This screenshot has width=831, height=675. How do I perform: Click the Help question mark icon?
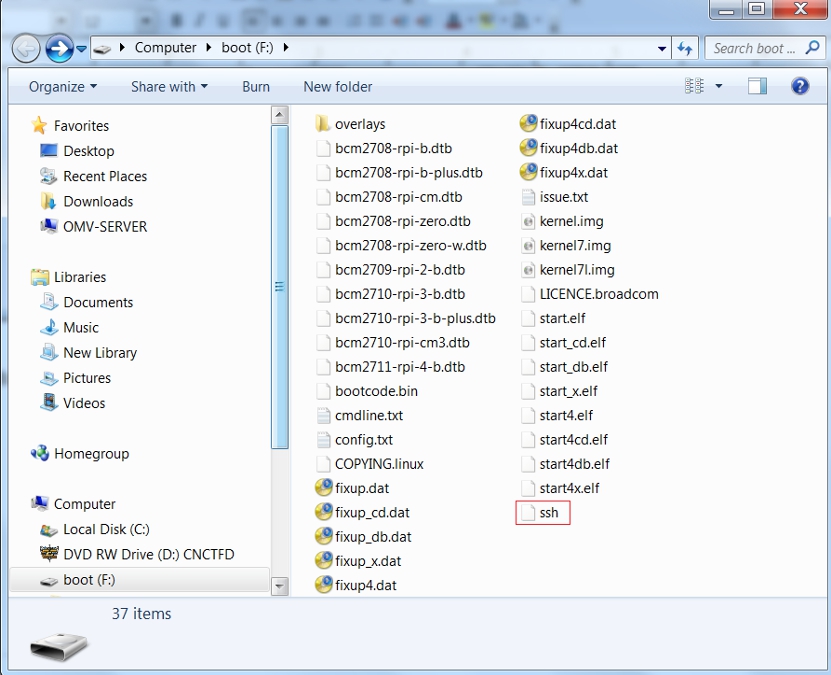[799, 87]
